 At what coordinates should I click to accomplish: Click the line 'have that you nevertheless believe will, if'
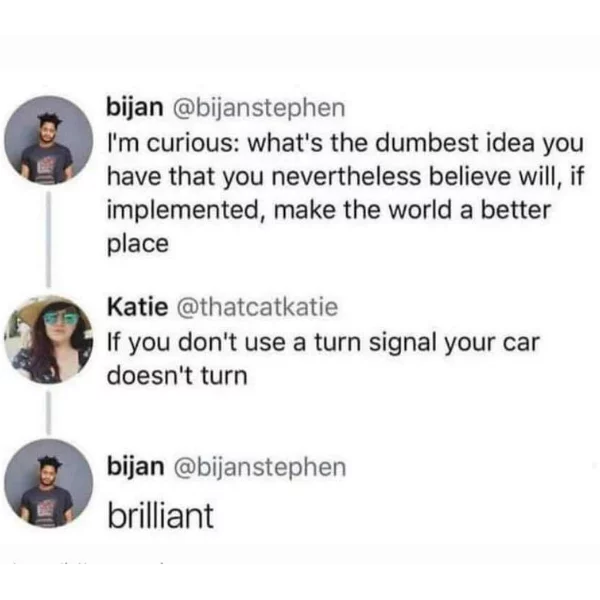pos(346,176)
